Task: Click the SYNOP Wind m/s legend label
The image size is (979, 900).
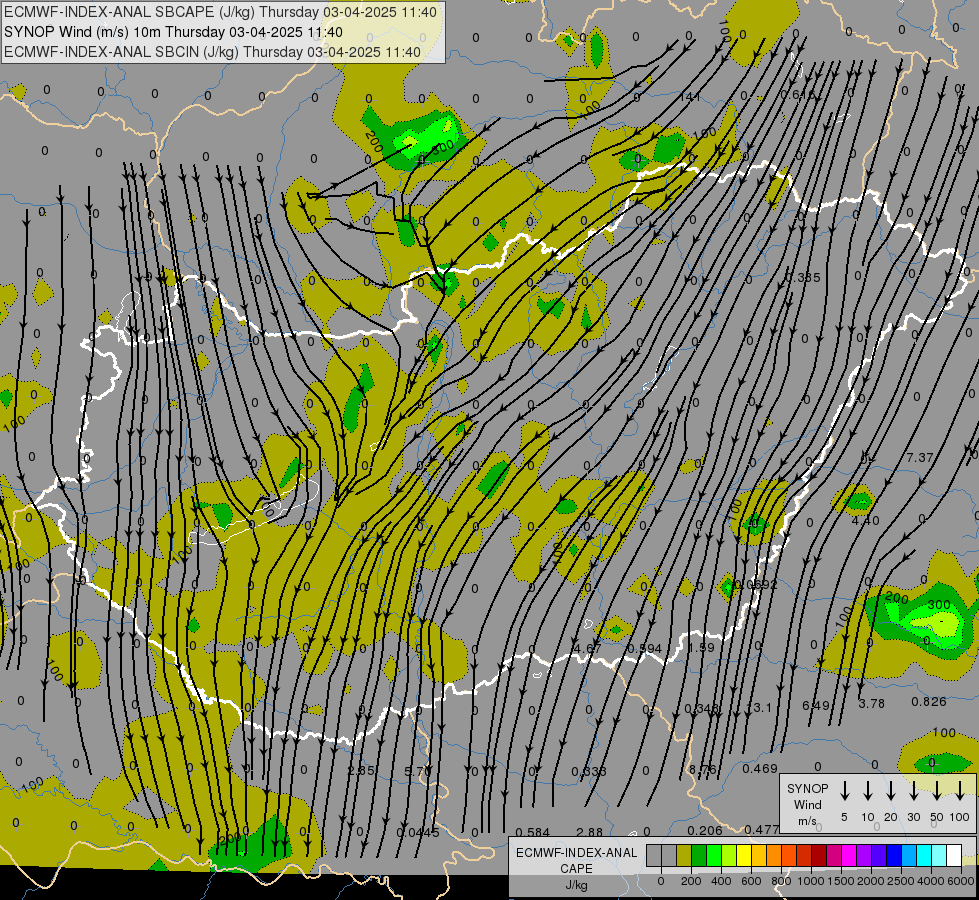Action: 807,804
